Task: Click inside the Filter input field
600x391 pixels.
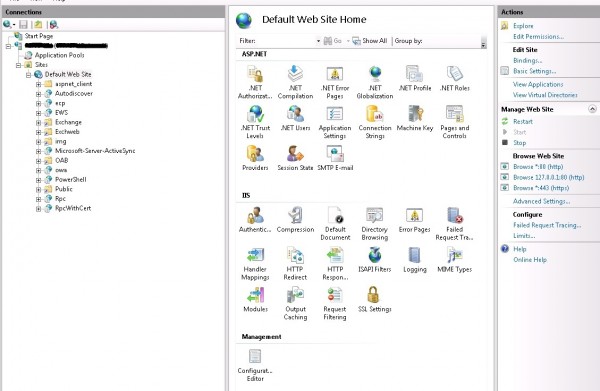Action: tap(285, 41)
